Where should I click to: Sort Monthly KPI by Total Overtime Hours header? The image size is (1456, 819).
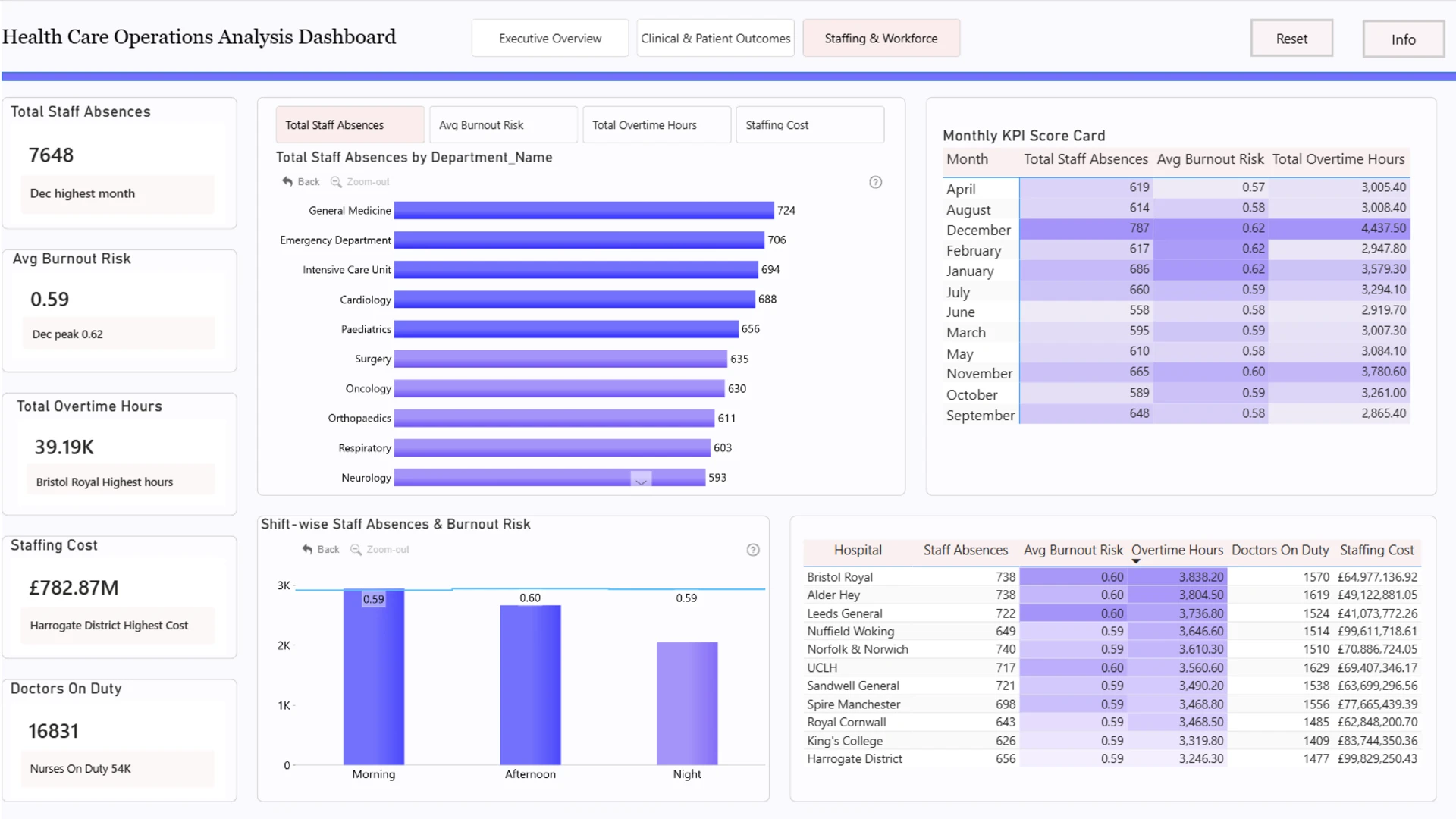click(x=1338, y=159)
